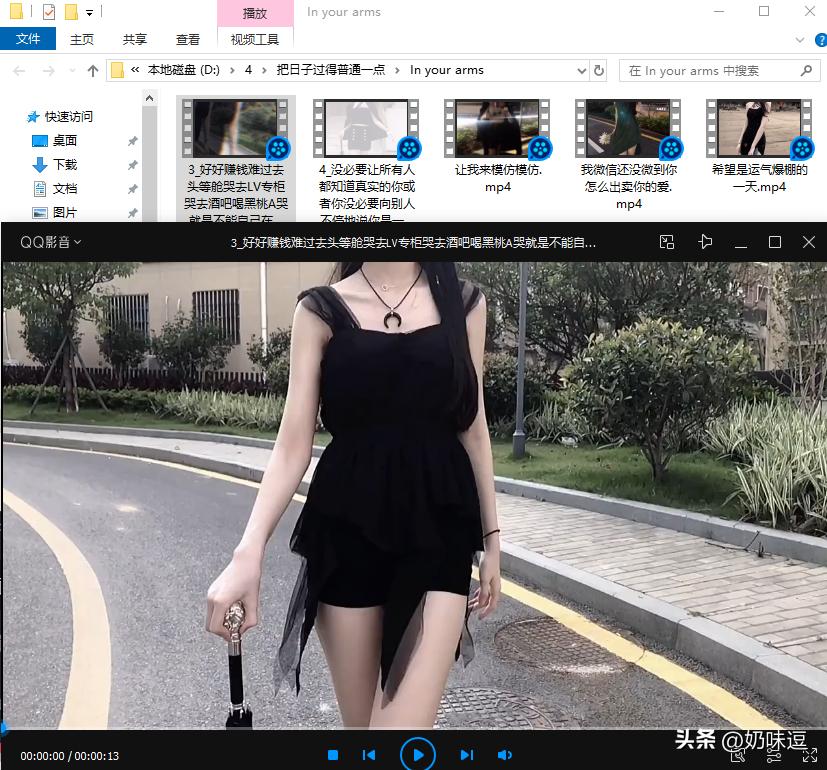
Task: Switch to the 播放 ribbon tab
Action: pos(254,13)
